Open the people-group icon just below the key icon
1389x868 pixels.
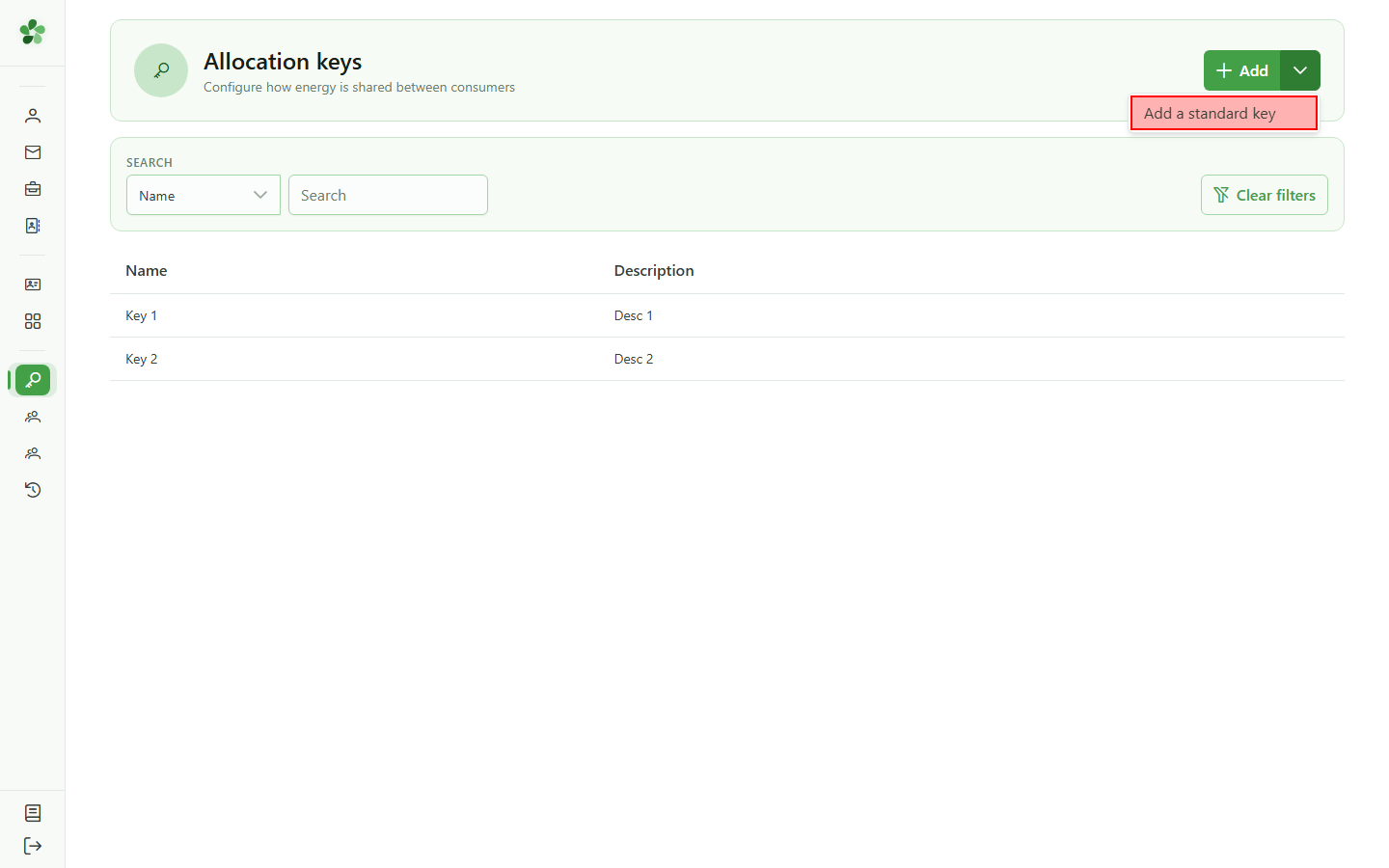click(33, 417)
